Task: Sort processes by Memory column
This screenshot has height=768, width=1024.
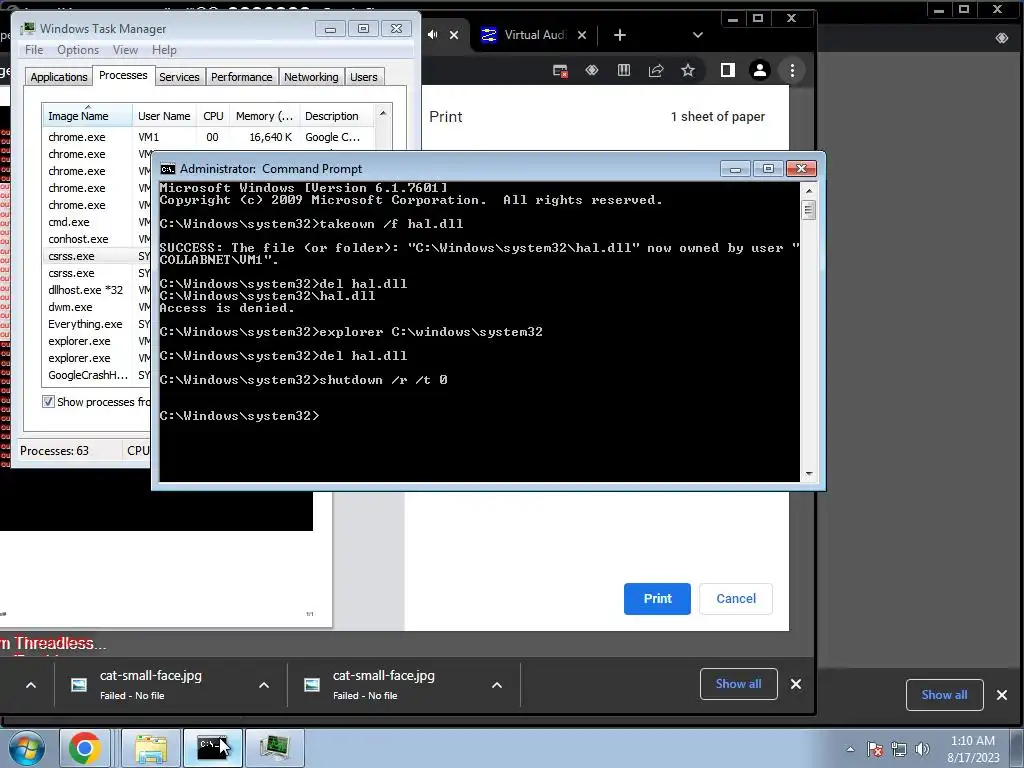Action: (264, 116)
